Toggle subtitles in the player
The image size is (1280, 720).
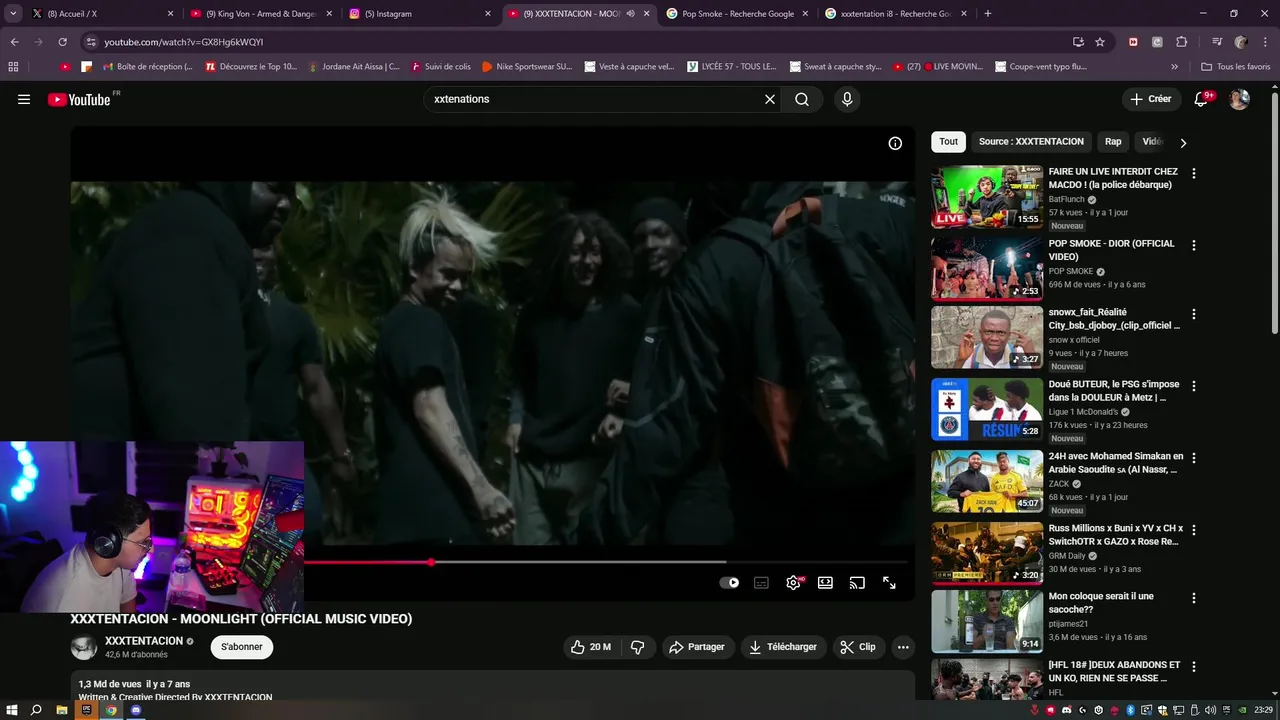pyautogui.click(x=761, y=583)
